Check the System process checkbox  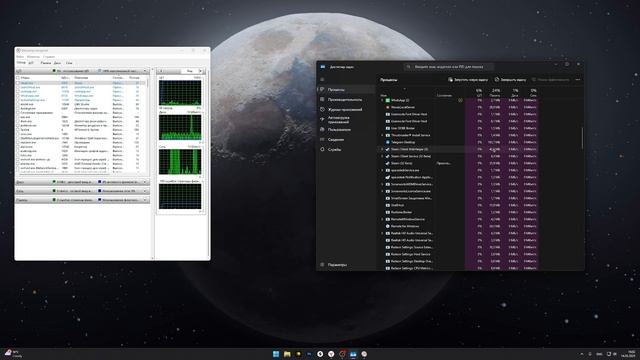coord(18,130)
